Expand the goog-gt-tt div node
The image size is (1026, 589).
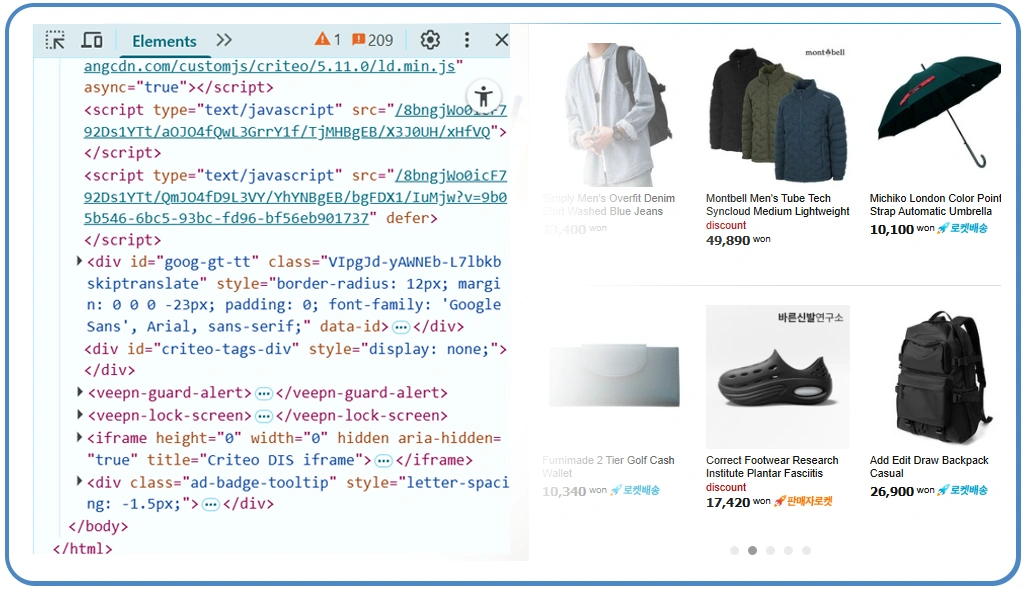point(80,262)
